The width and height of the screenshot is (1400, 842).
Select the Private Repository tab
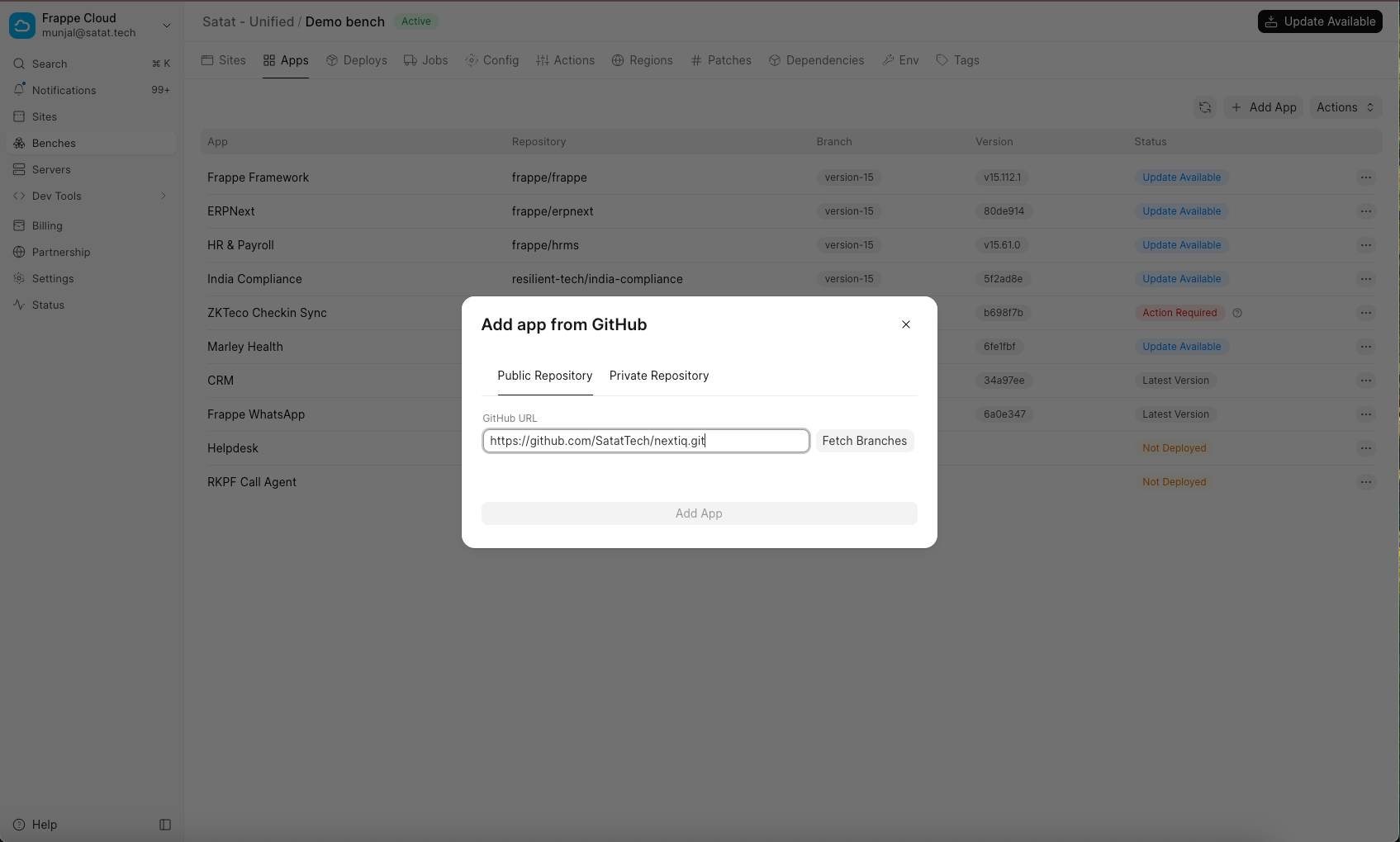659,376
